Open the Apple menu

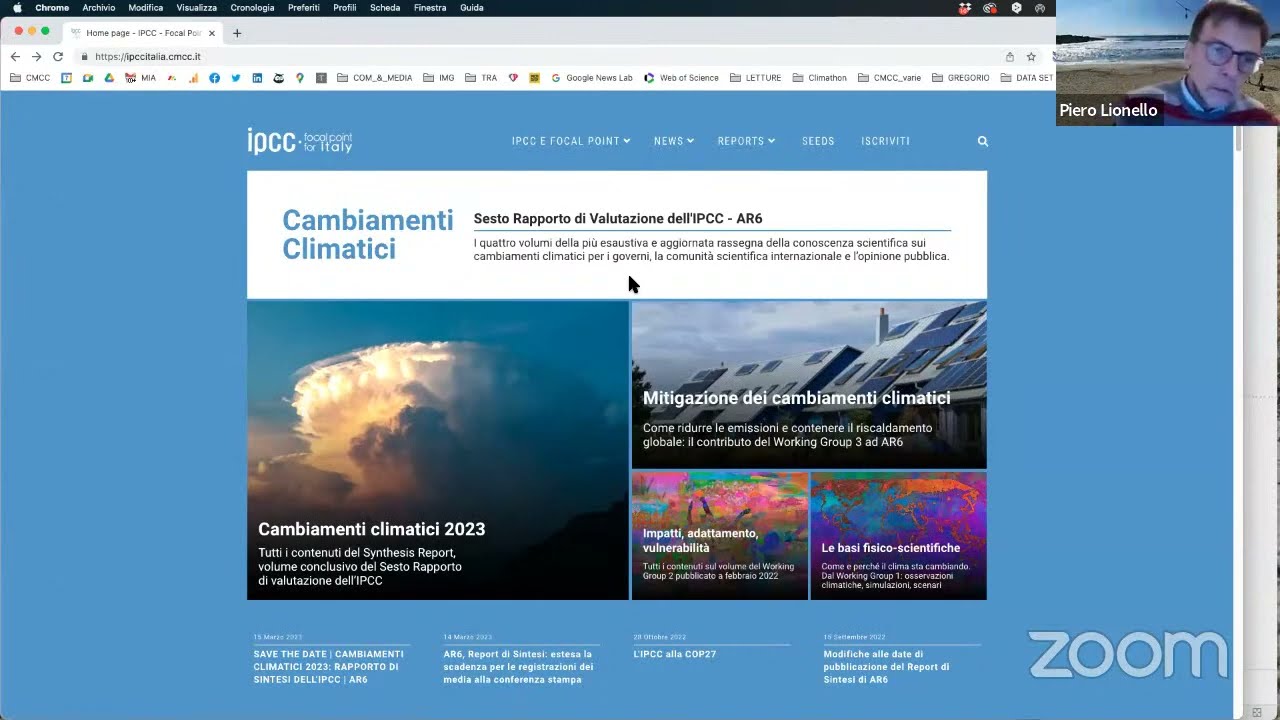[17, 7]
